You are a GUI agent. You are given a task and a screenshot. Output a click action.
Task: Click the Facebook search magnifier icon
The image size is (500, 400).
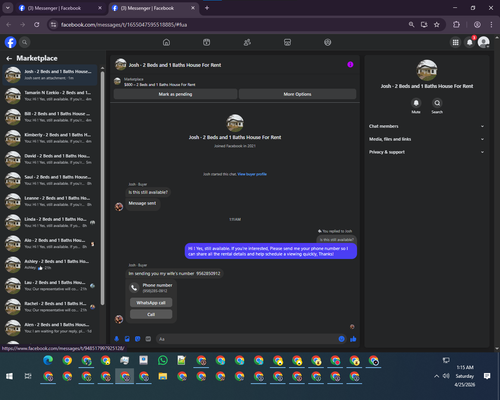pyautogui.click(x=24, y=42)
